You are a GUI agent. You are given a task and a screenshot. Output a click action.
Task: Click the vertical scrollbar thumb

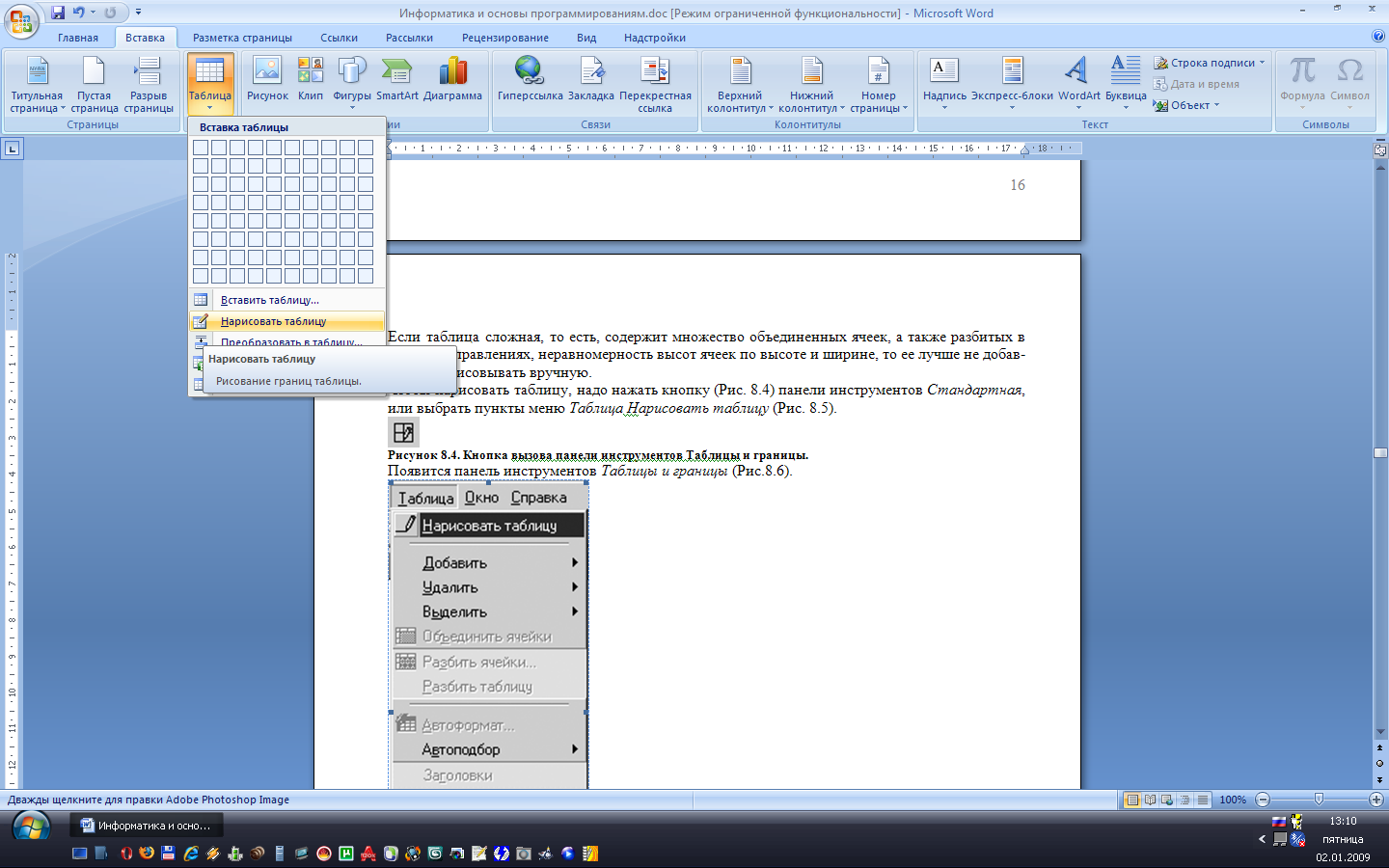[x=1380, y=452]
